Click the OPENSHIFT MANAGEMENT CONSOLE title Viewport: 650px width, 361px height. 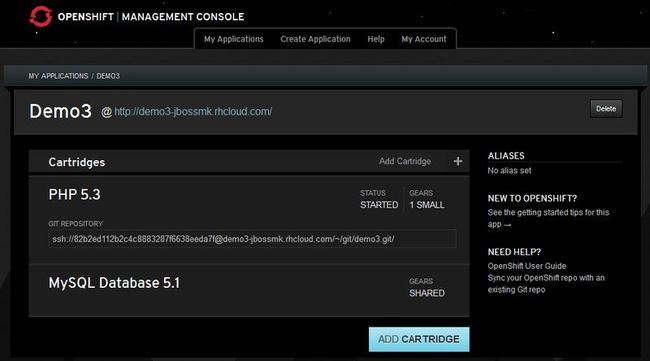pos(151,17)
